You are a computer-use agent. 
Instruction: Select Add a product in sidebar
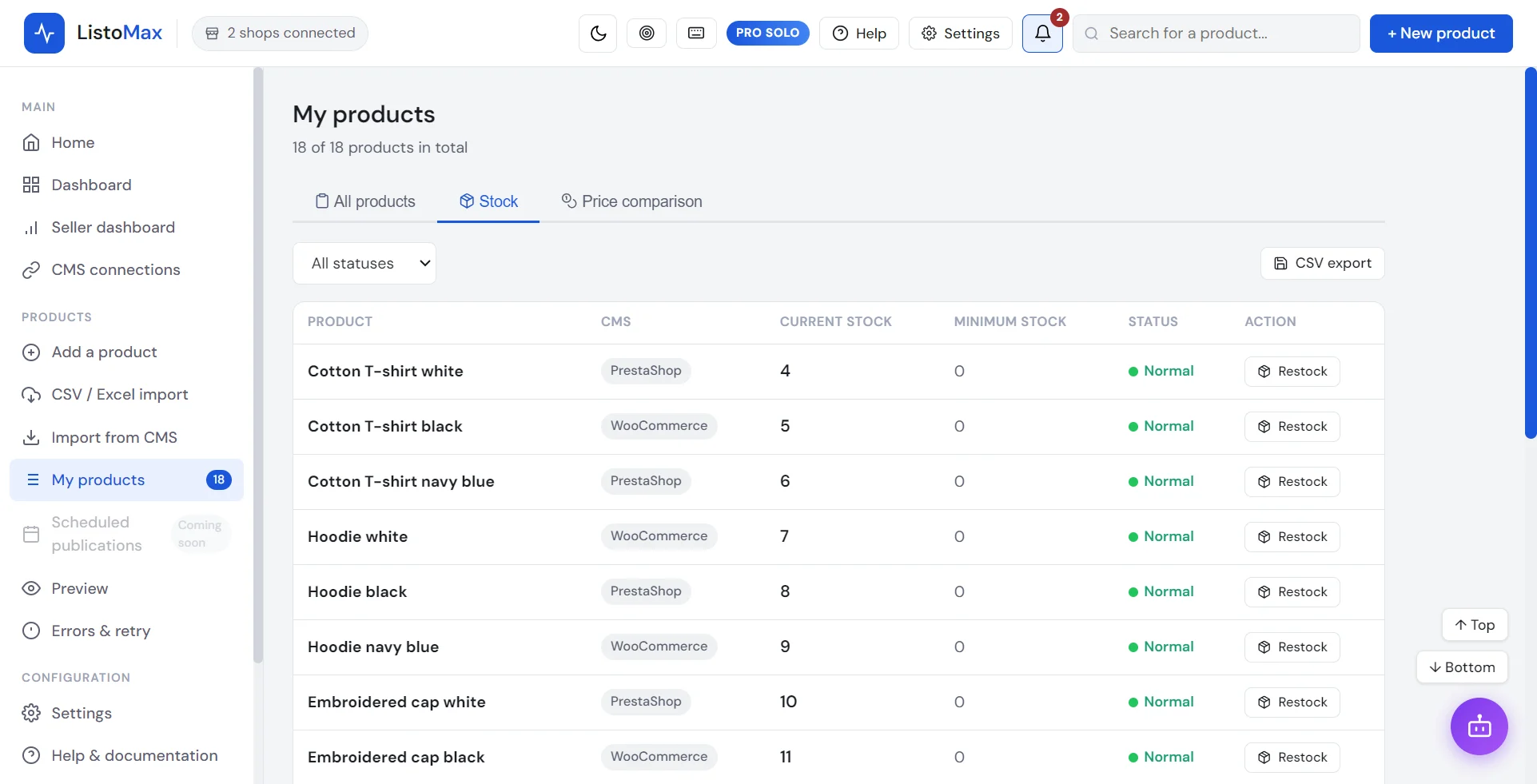pyautogui.click(x=126, y=352)
